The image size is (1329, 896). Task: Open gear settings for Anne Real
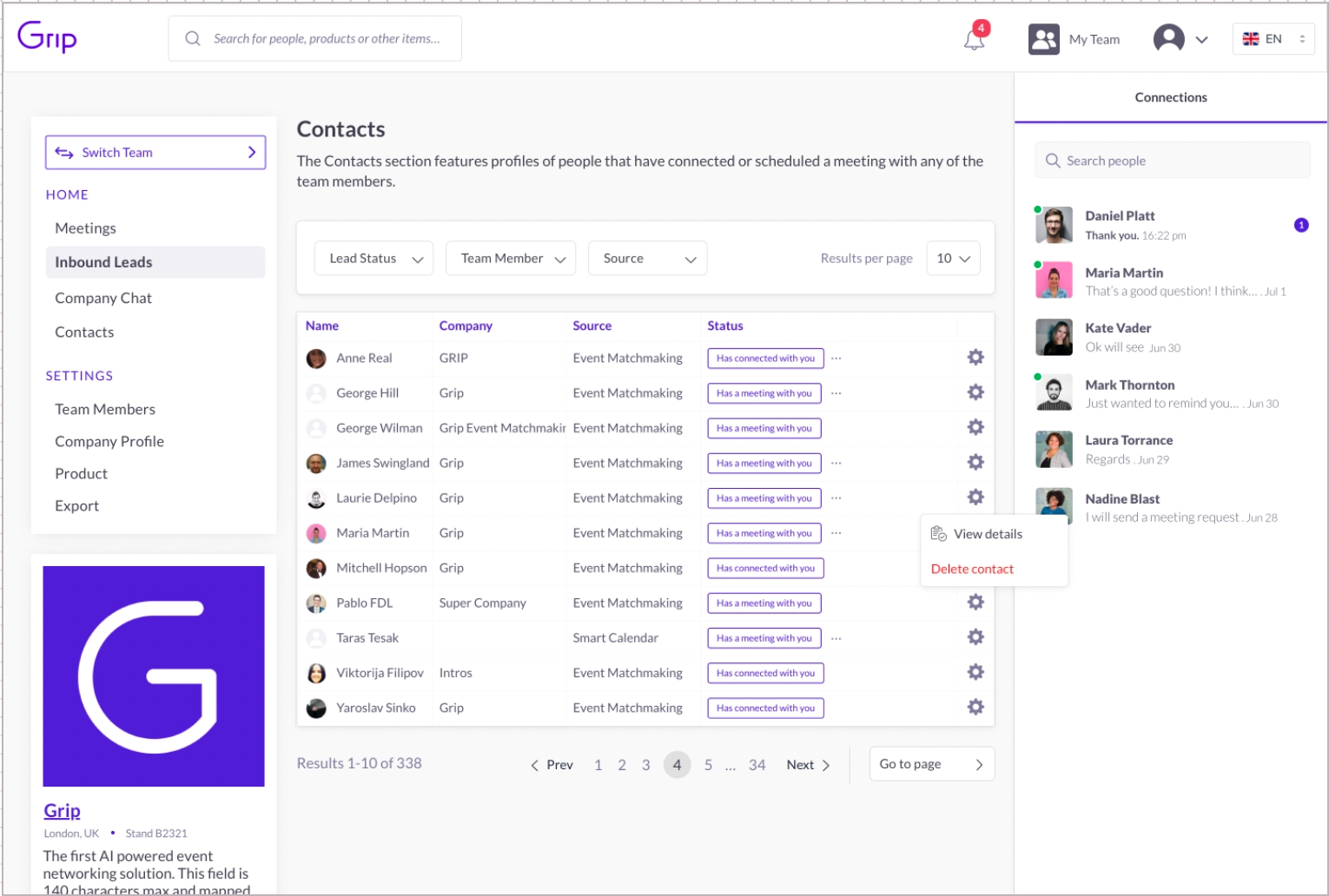point(975,358)
